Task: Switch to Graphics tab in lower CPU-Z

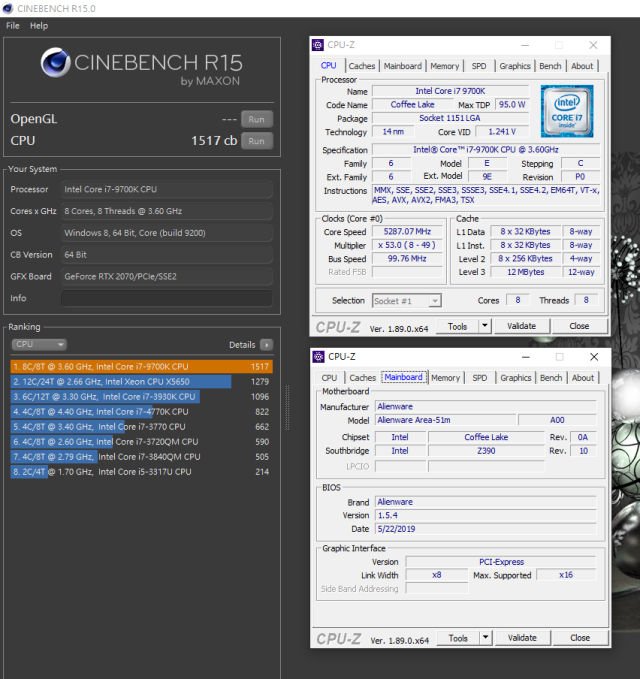Action: tap(516, 378)
